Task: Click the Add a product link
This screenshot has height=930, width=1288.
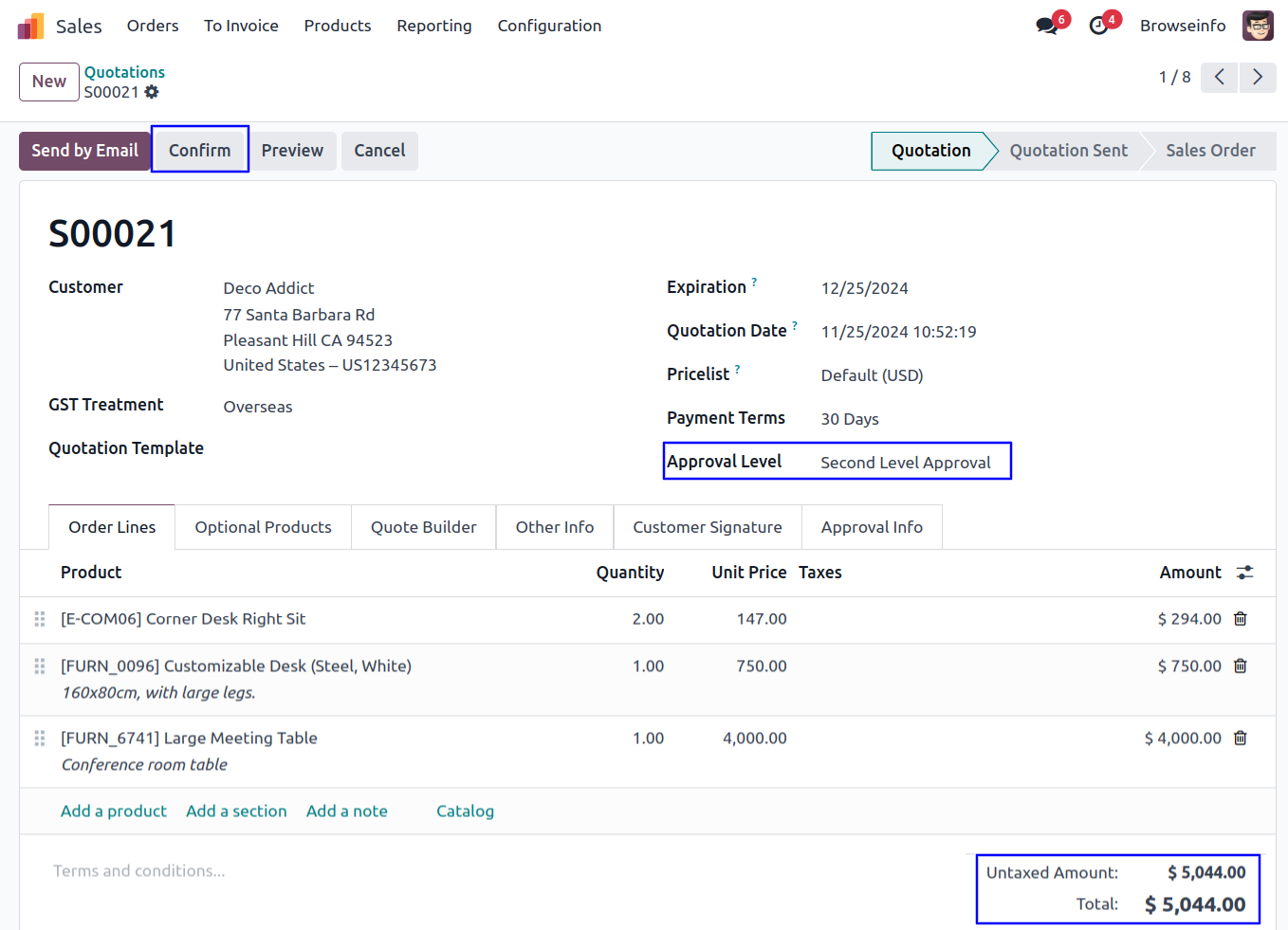Action: (x=114, y=811)
